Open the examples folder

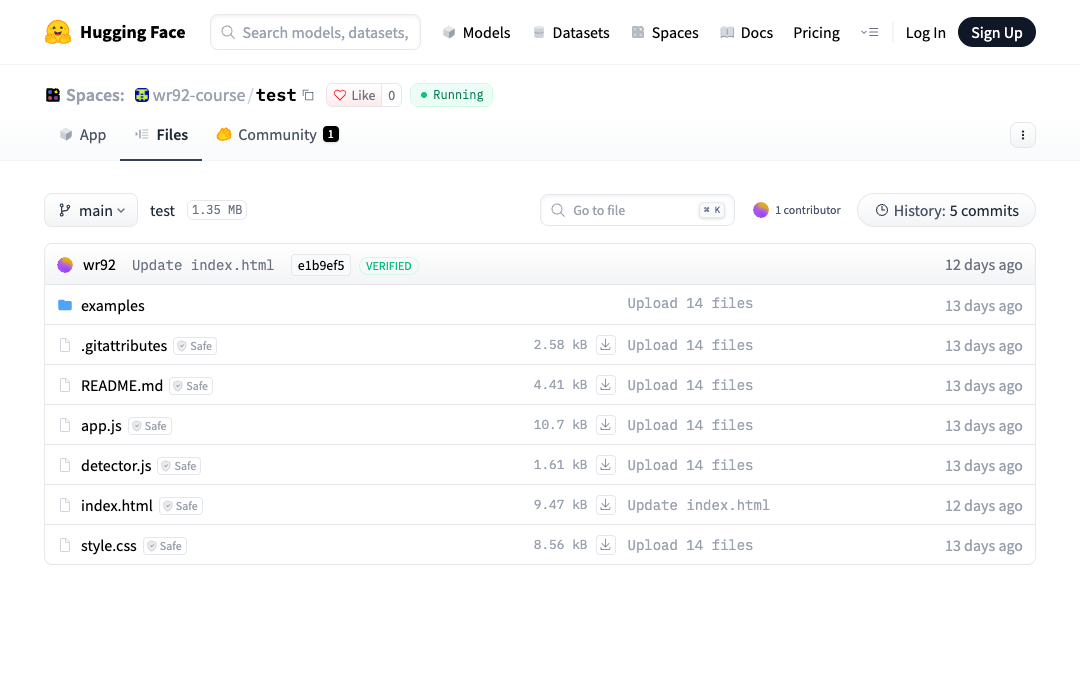pos(113,305)
